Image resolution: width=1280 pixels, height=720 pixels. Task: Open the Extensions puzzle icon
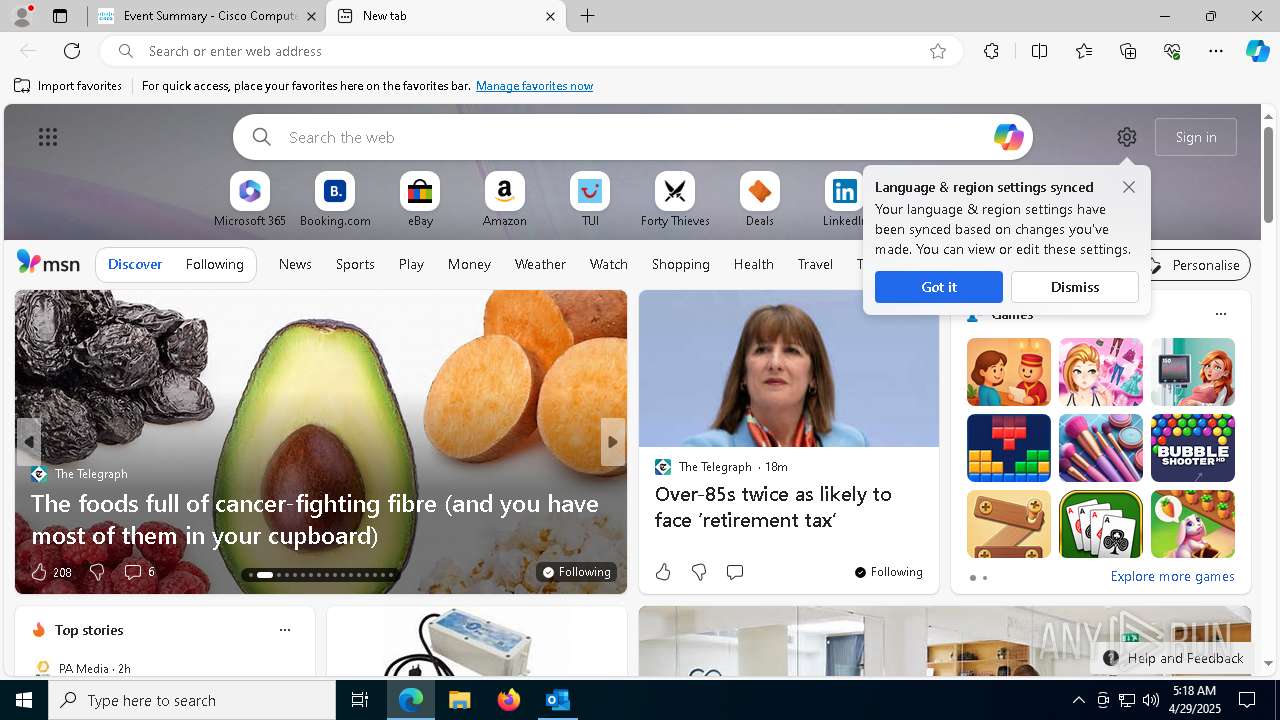(991, 51)
